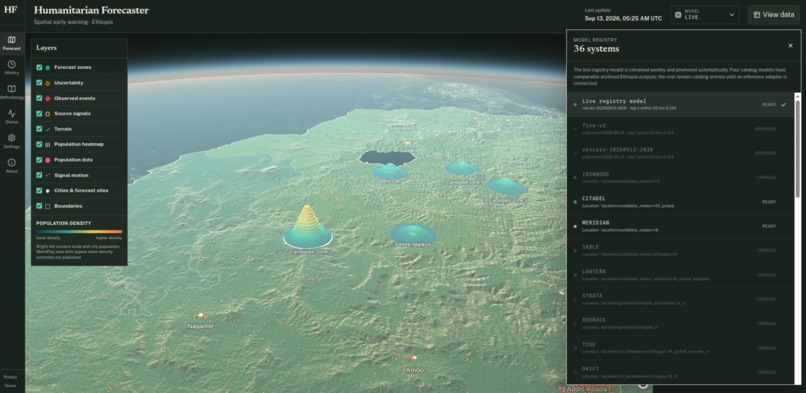
Task: Select the retrain-20260912-2030 model
Action: 680,153
